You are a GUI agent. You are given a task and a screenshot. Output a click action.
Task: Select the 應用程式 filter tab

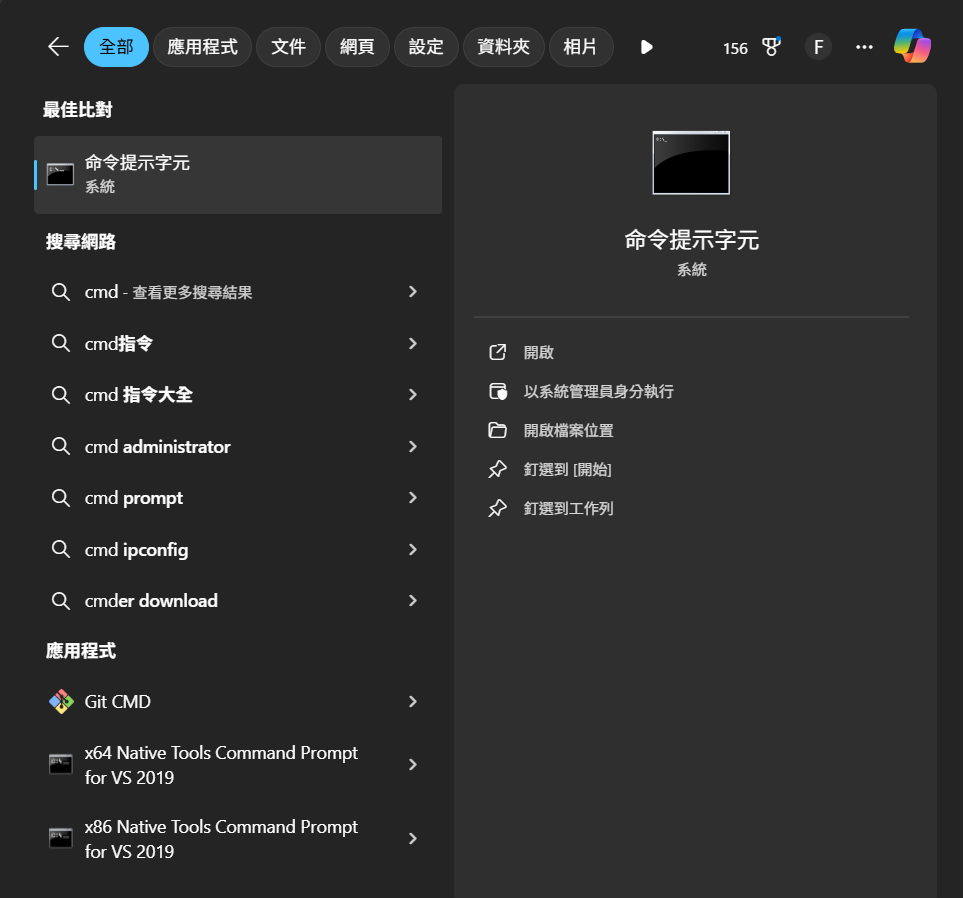pyautogui.click(x=202, y=47)
